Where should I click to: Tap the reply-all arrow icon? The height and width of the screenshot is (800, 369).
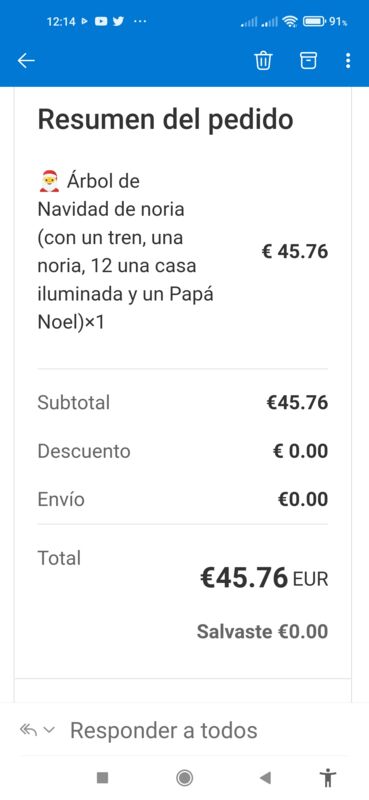point(29,730)
